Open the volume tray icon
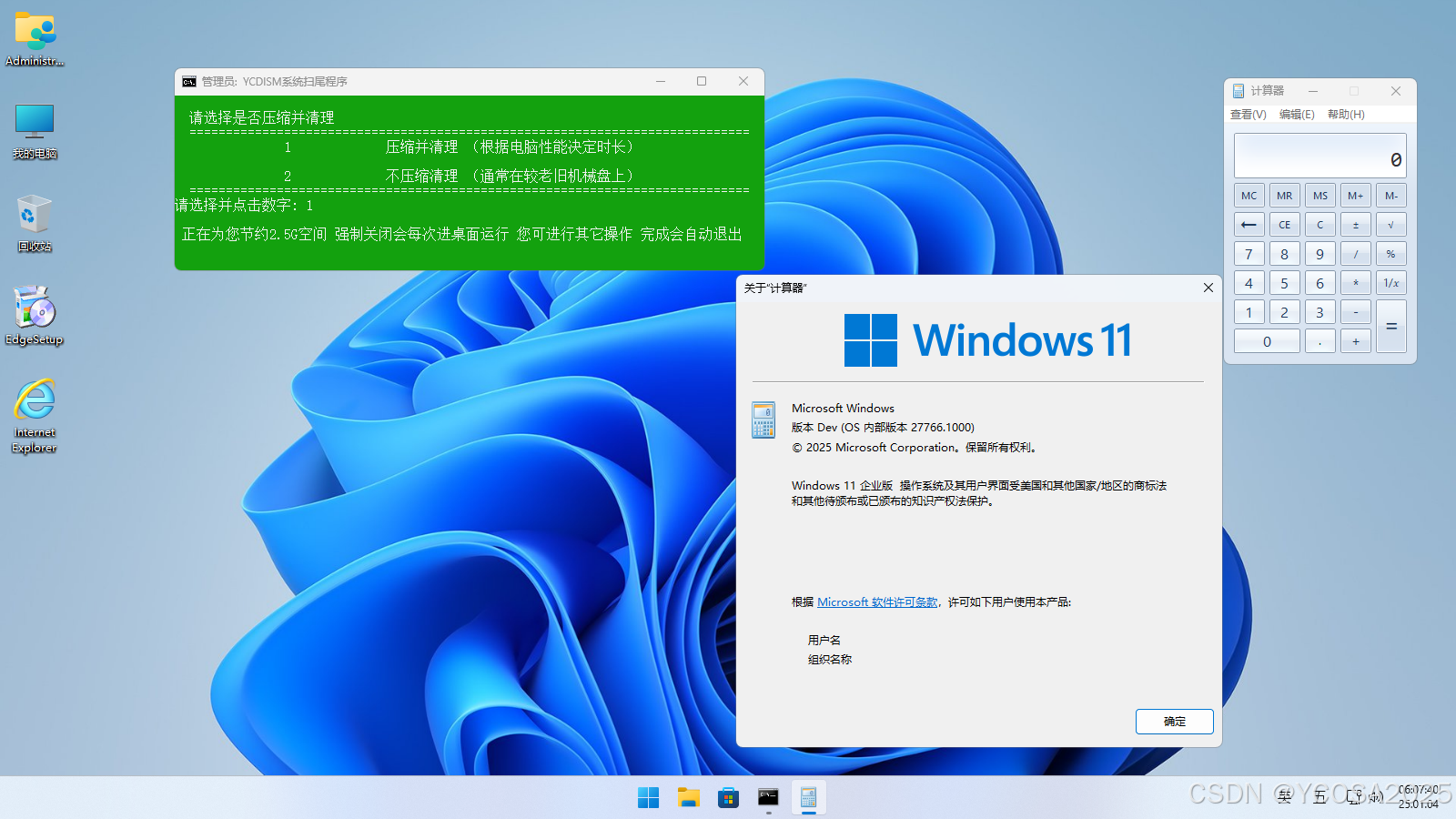This screenshot has height=819, width=1456. (1376, 797)
